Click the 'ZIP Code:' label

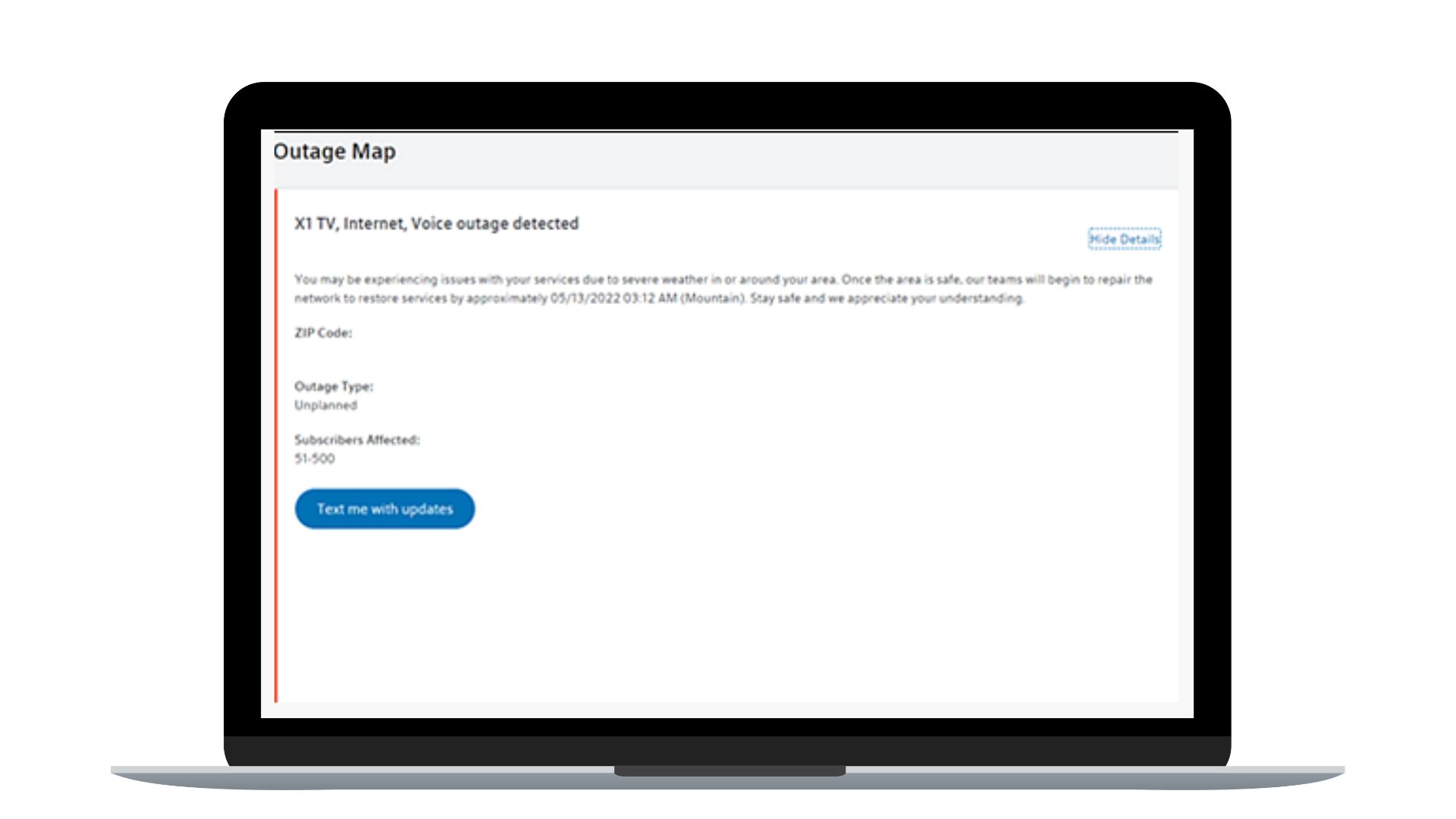(323, 333)
